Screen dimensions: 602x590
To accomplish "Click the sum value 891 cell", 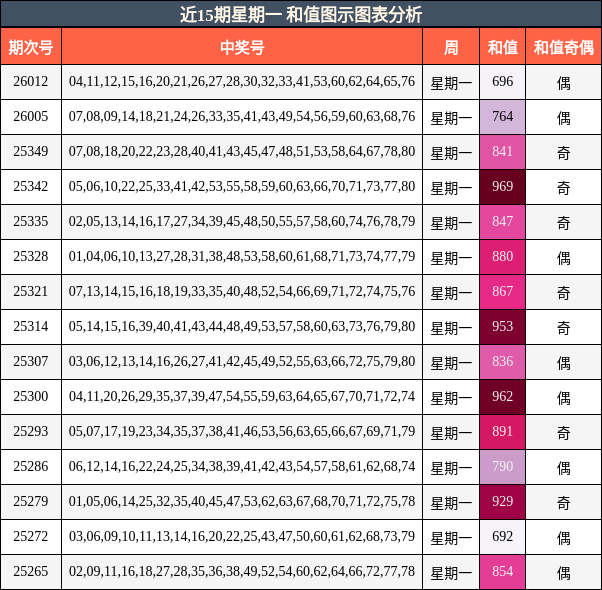I will pyautogui.click(x=503, y=431).
